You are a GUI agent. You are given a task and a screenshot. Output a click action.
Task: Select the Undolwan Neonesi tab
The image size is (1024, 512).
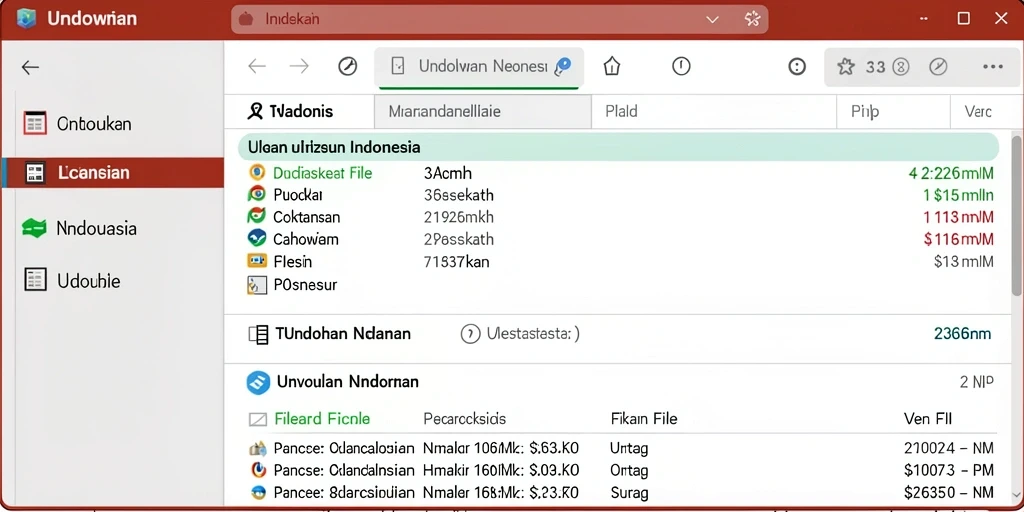pos(479,67)
